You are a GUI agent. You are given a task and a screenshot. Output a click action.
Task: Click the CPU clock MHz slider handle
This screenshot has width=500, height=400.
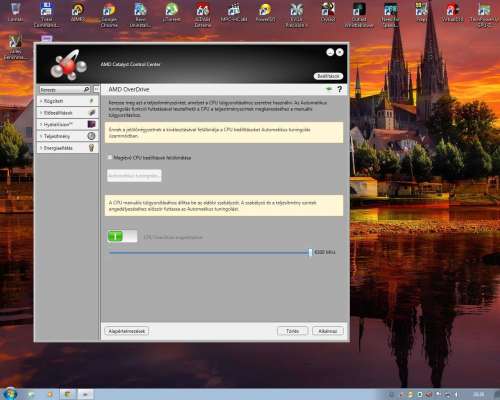310,252
